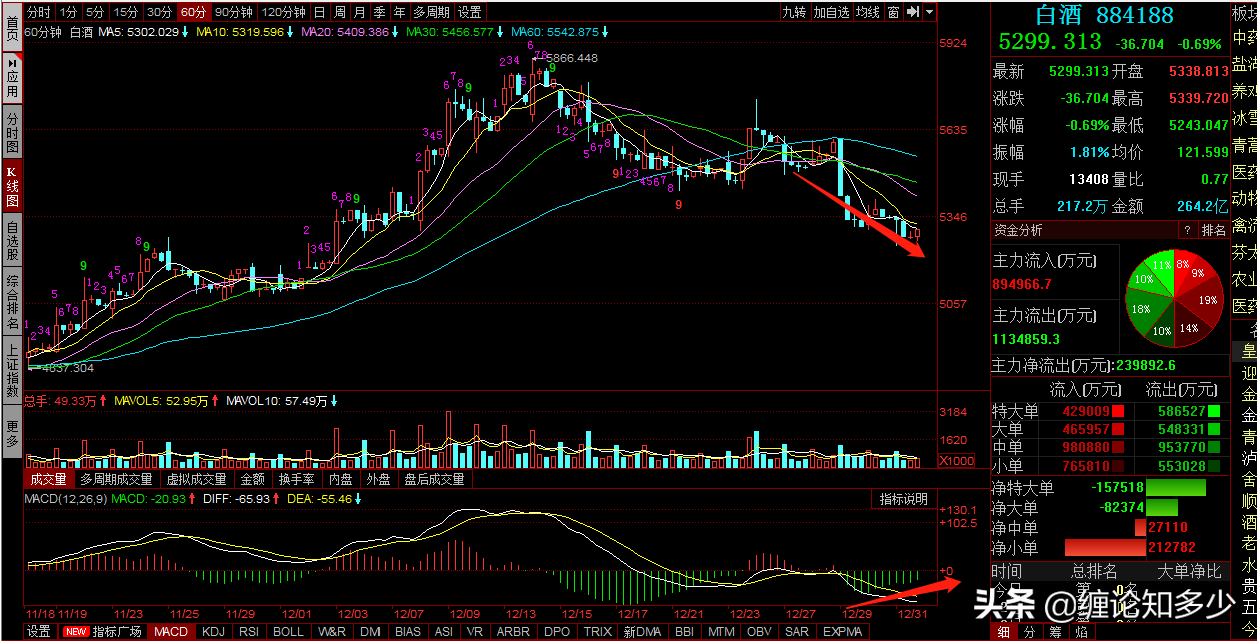Switch to the 分时 intraday view
Screen dimensions: 1257x641
[x=38, y=12]
